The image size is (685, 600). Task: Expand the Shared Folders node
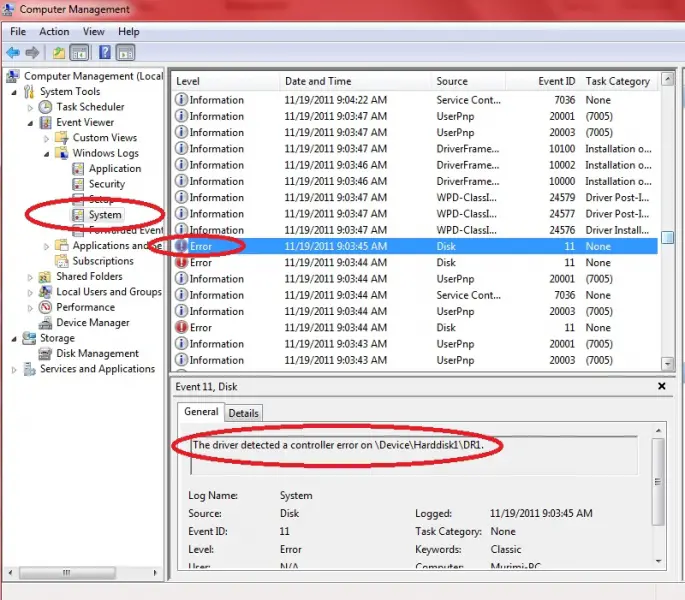point(30,277)
